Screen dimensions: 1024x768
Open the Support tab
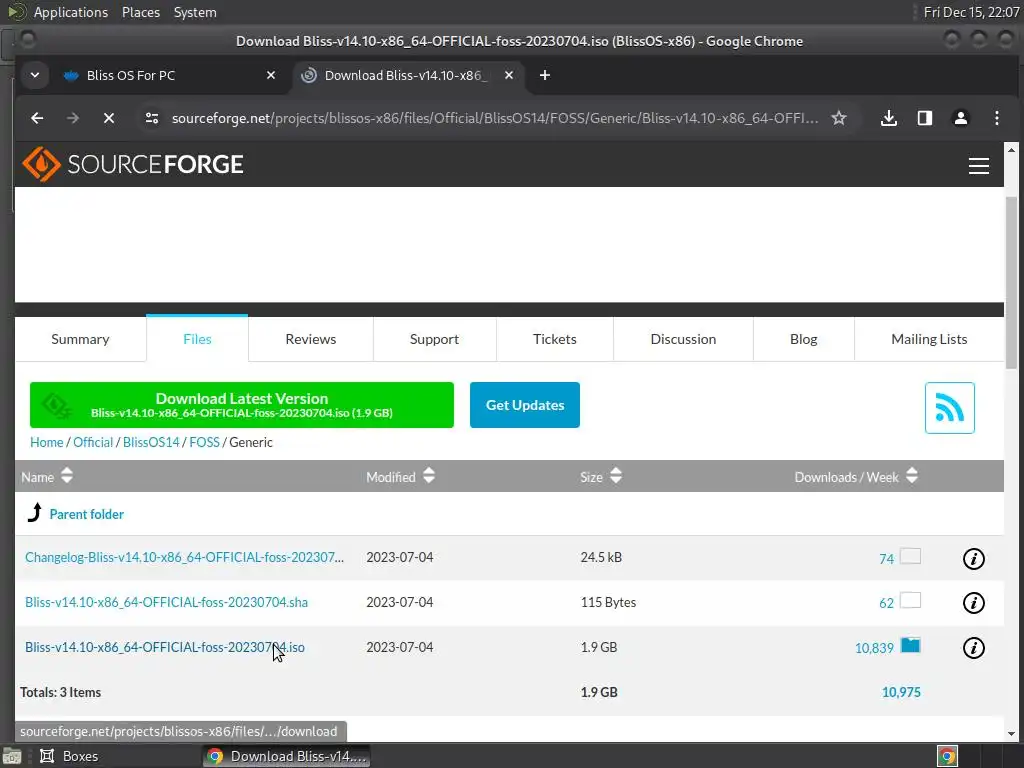click(434, 339)
